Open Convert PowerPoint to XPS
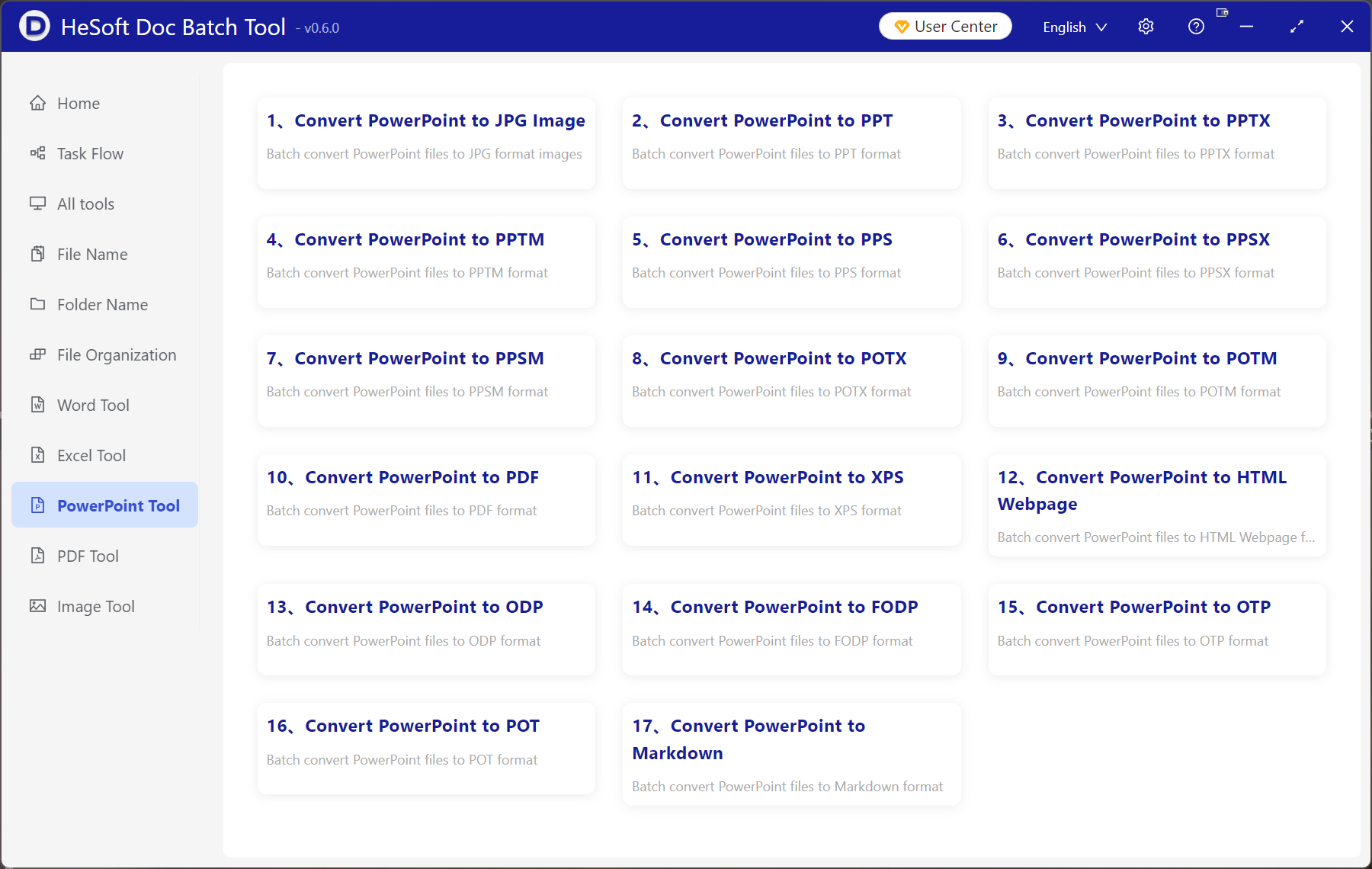Screen dimensions: 1372x869 tap(792, 500)
